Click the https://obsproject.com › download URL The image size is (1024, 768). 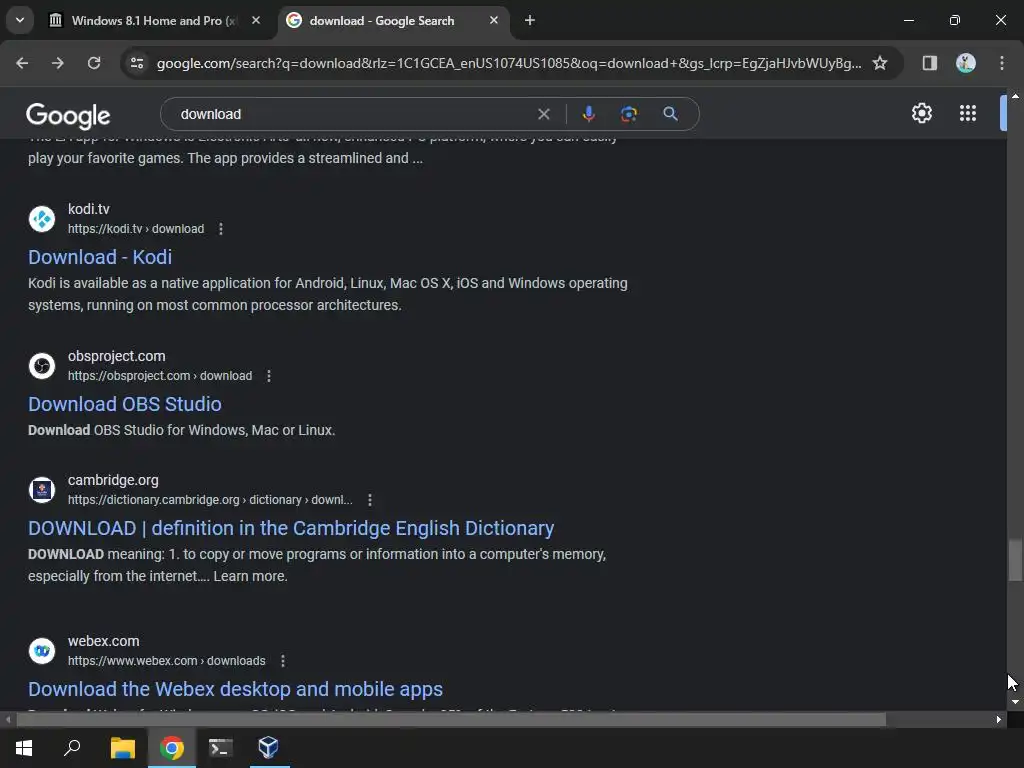pyautogui.click(x=160, y=376)
